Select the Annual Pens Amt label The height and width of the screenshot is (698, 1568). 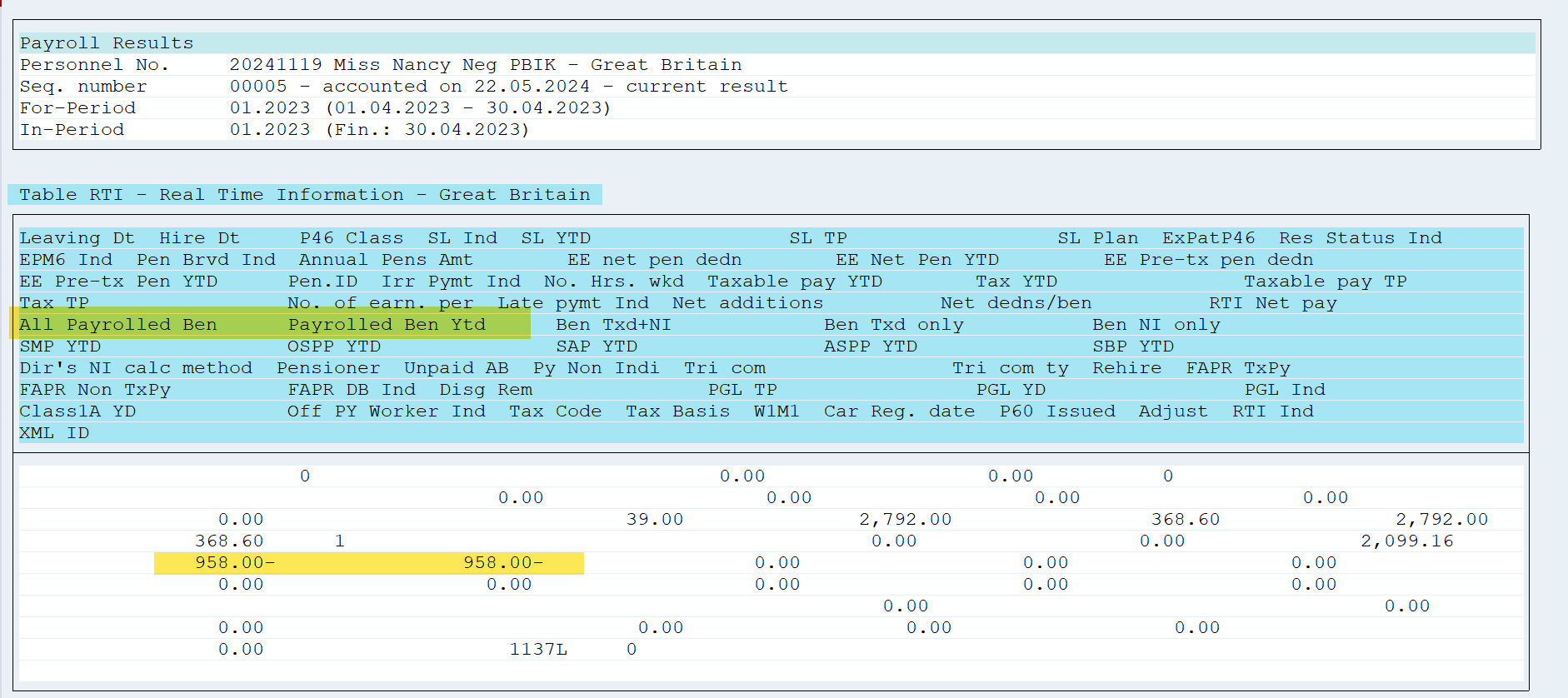(x=386, y=260)
